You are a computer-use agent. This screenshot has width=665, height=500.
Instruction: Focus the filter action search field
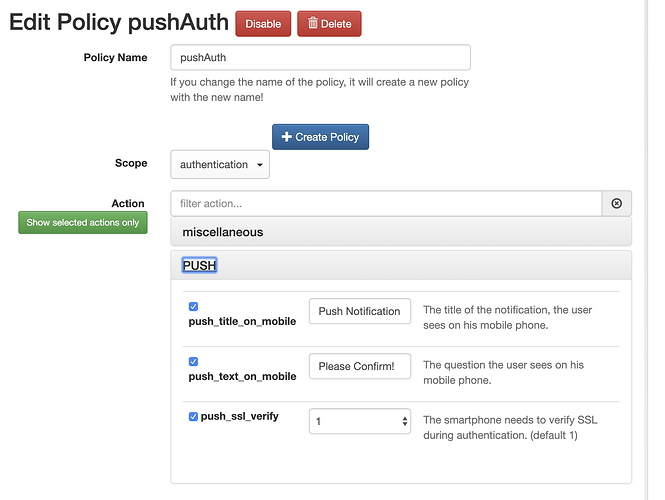coord(386,204)
